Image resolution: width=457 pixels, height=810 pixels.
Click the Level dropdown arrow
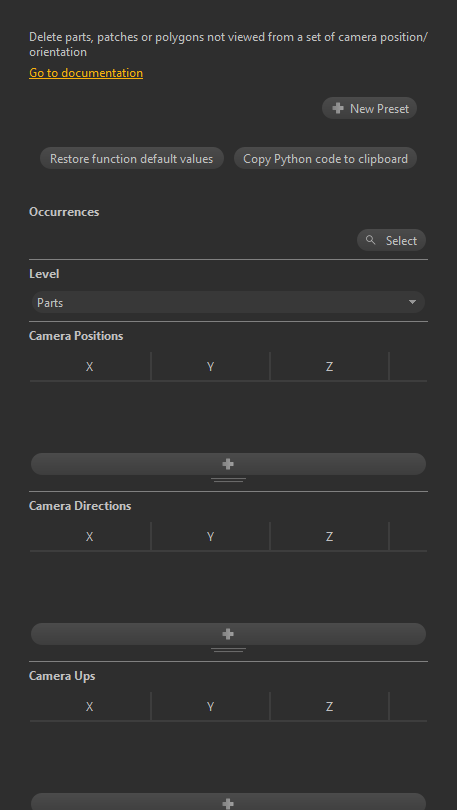pos(412,302)
